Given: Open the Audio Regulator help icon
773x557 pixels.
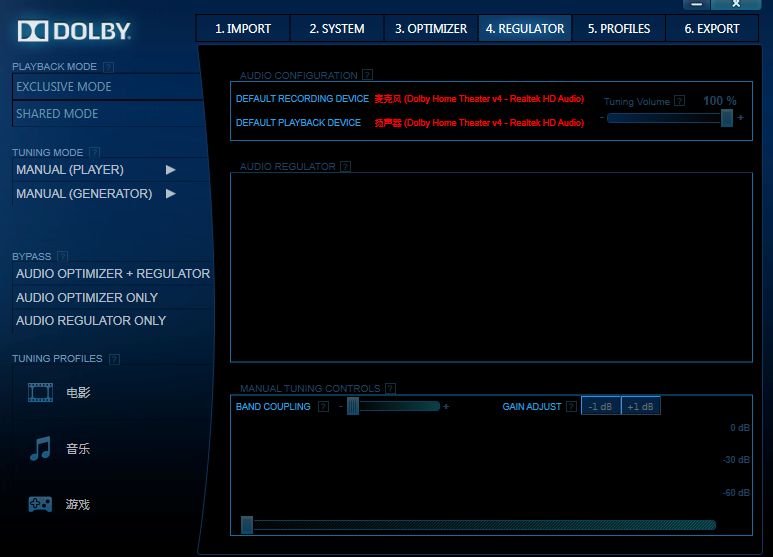Looking at the screenshot, I should pos(346,166).
